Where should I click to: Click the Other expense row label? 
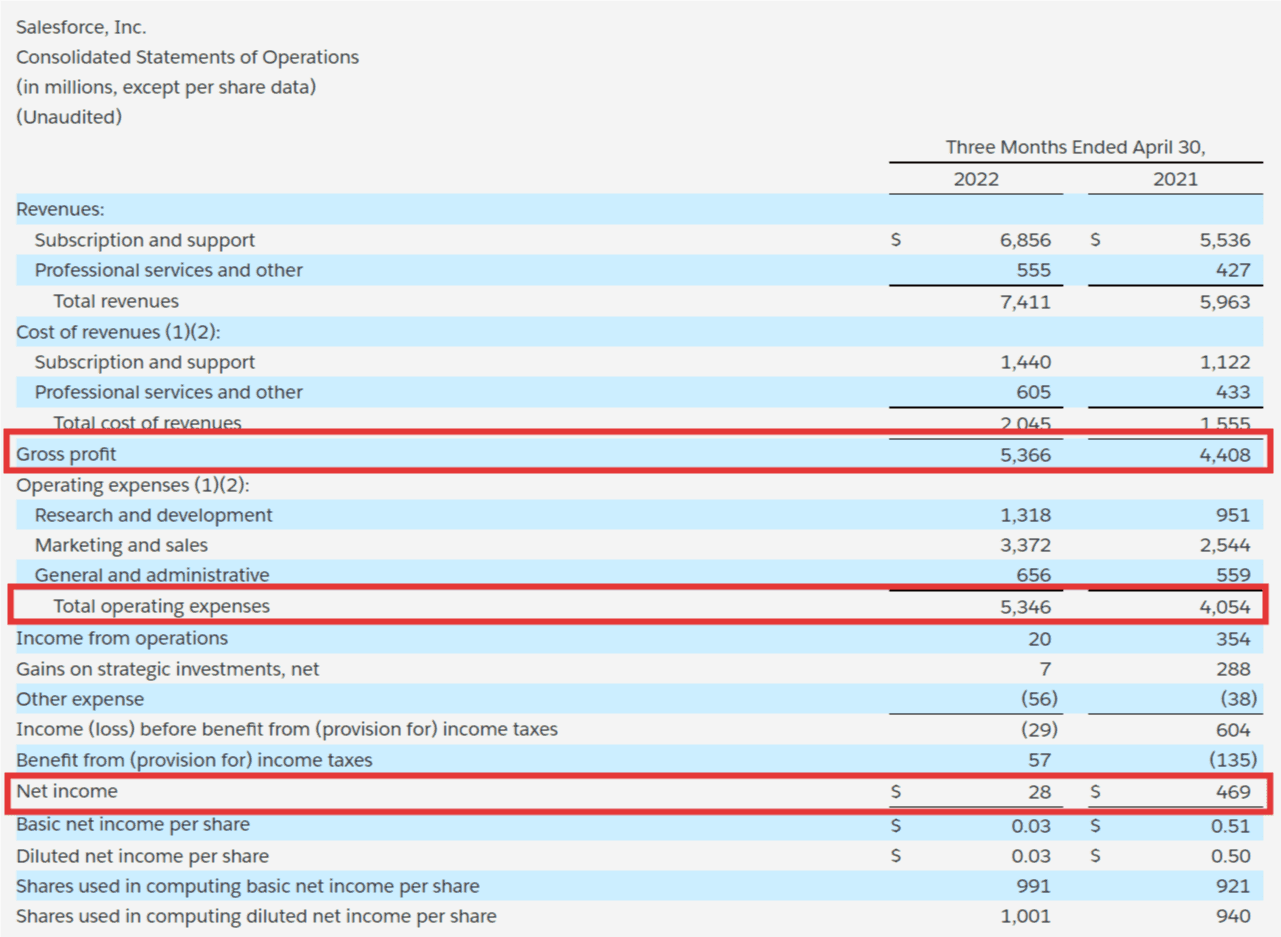click(x=80, y=699)
